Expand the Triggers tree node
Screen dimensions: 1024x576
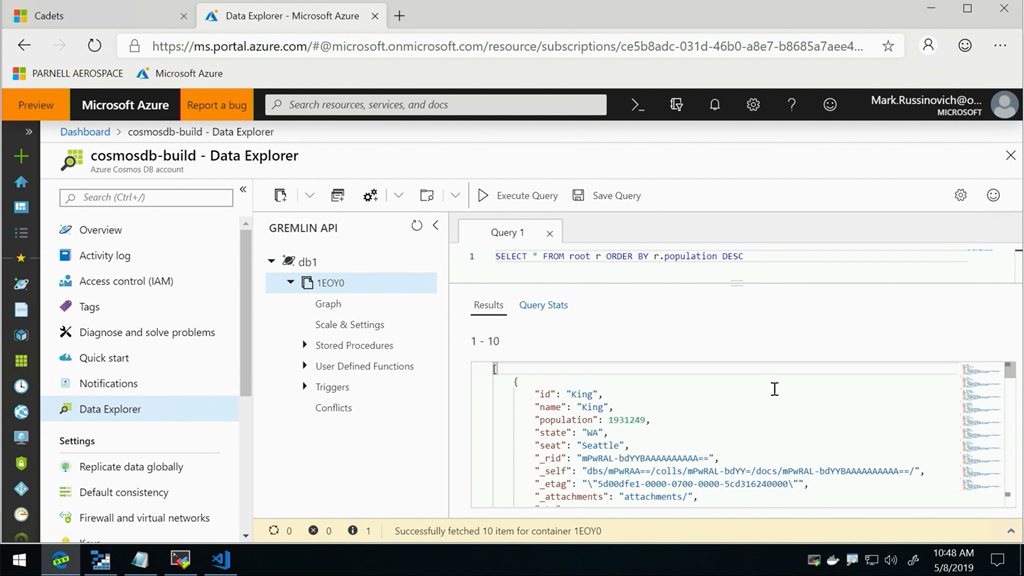coord(305,387)
